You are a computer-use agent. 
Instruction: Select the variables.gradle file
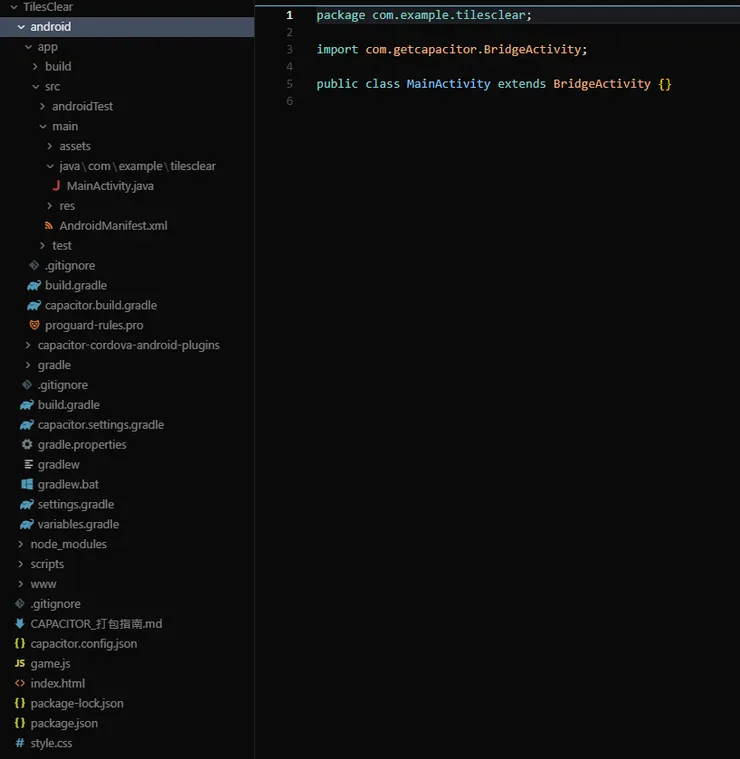coord(78,524)
